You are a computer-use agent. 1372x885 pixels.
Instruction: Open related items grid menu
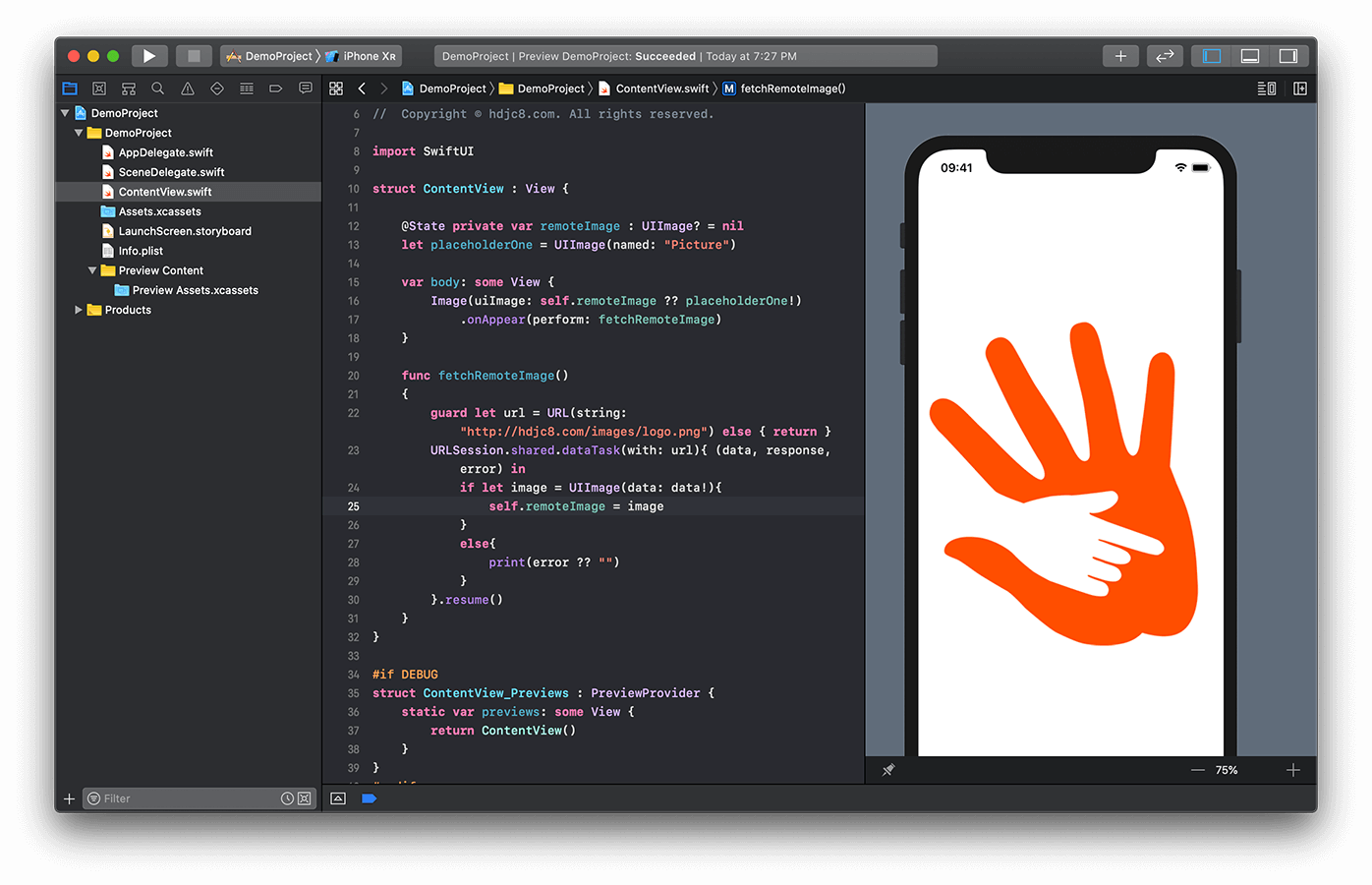(336, 88)
